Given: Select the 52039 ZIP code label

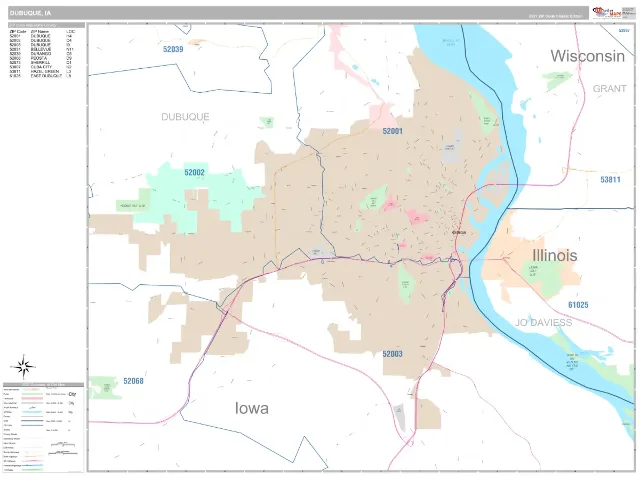Looking at the screenshot, I should pos(173,49).
